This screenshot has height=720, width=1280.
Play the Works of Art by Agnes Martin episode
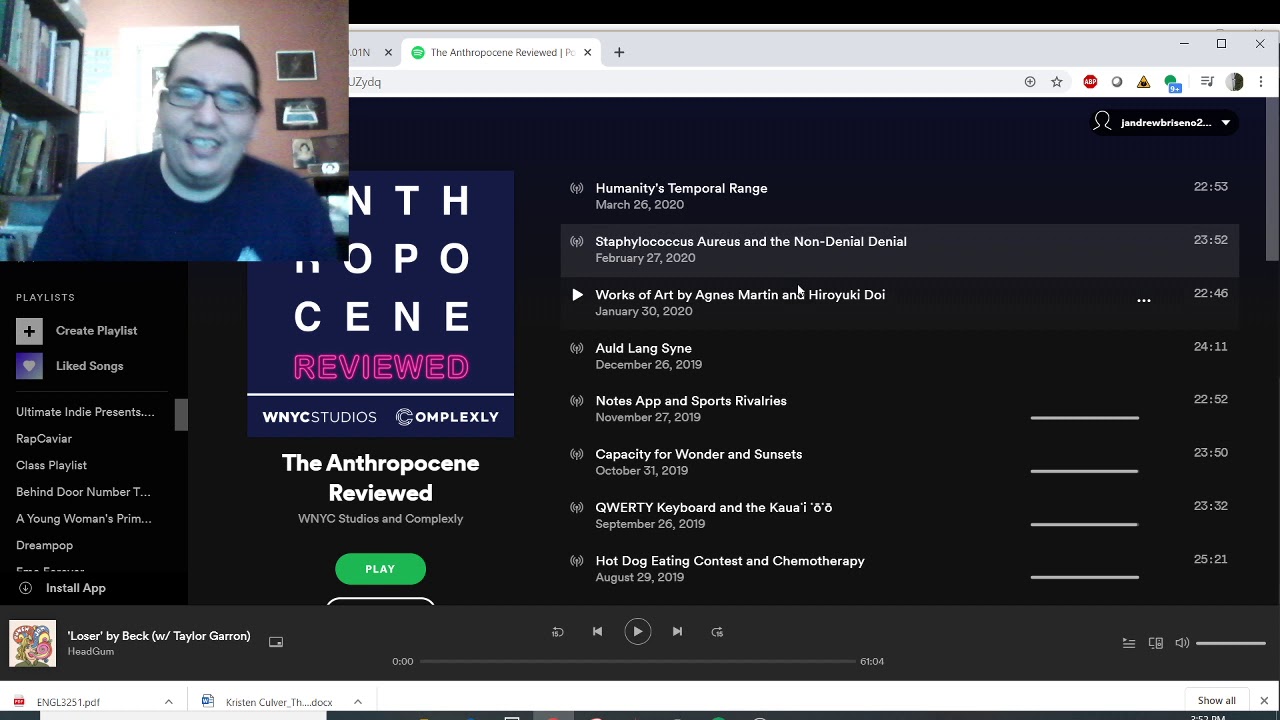pos(577,295)
